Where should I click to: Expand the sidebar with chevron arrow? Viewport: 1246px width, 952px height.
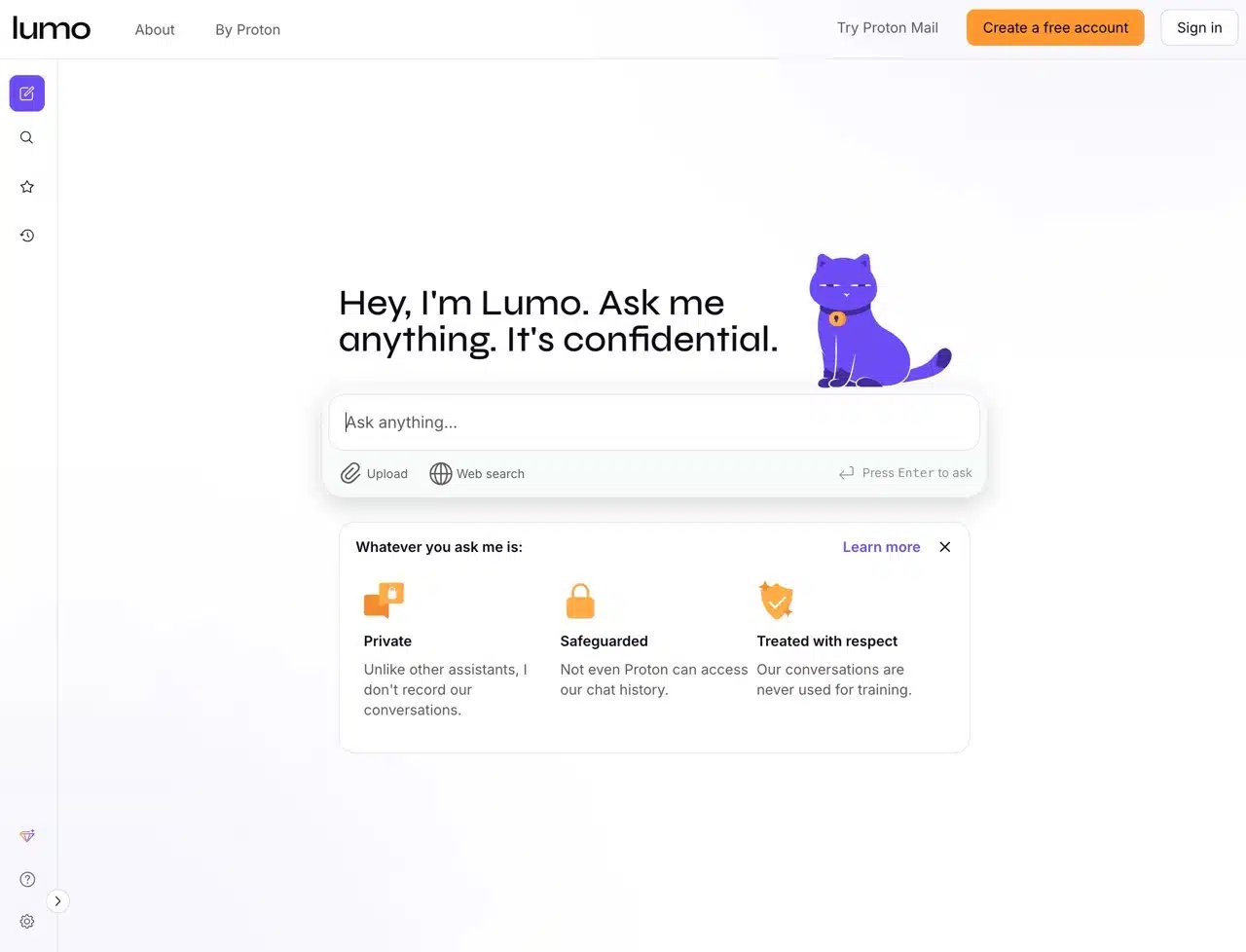pyautogui.click(x=58, y=901)
